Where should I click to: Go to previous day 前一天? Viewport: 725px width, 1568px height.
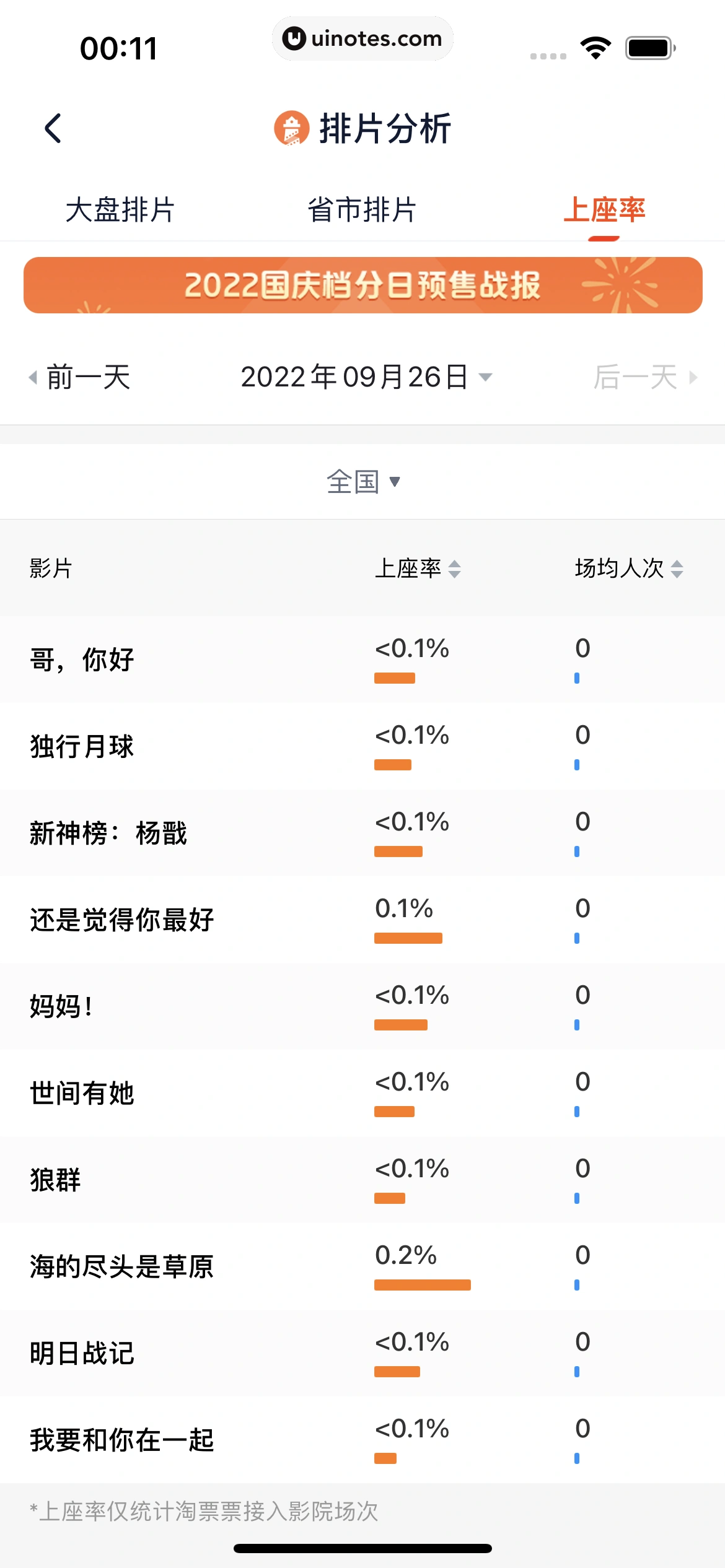[x=89, y=377]
